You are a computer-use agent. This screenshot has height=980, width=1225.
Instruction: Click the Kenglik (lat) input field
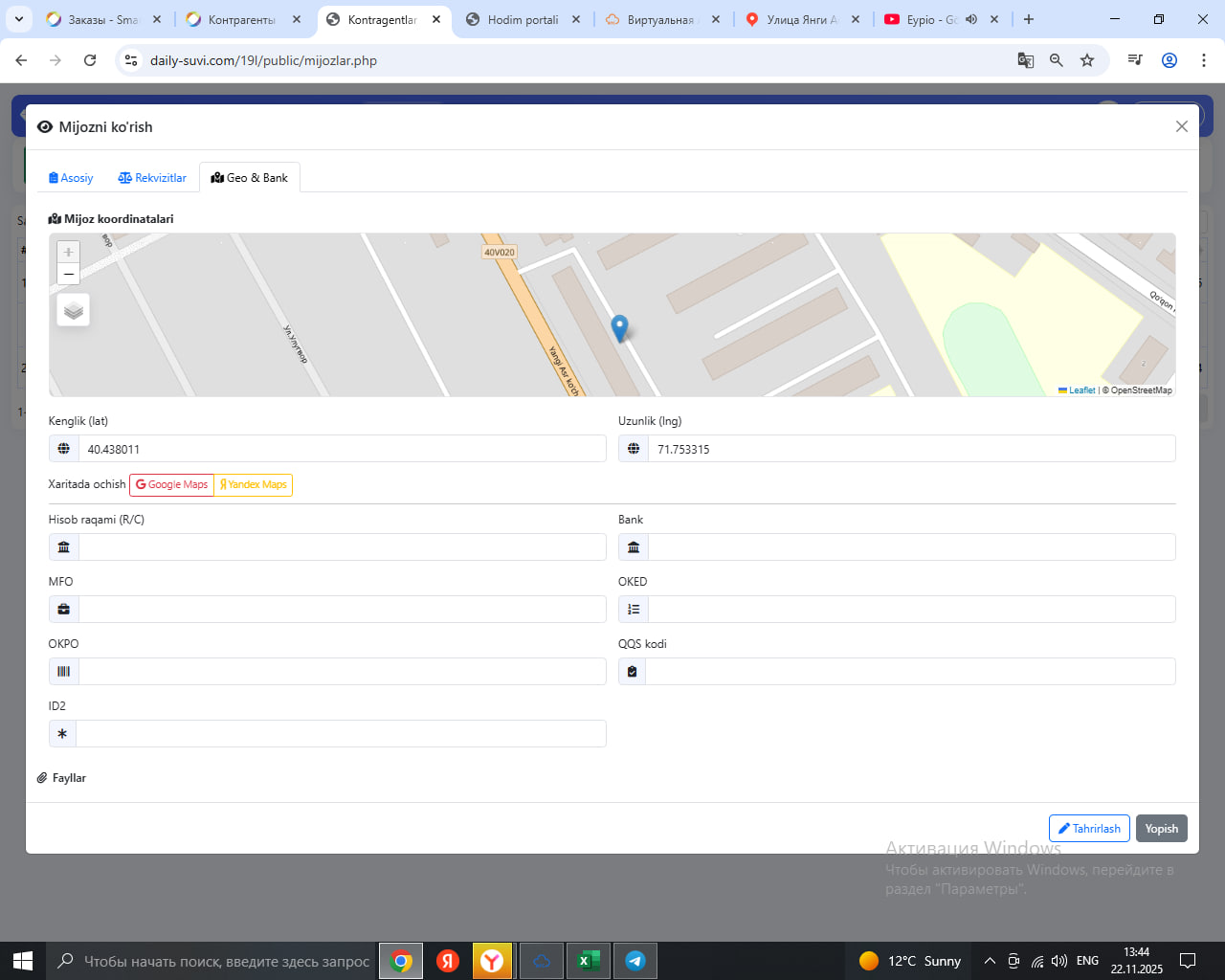341,449
